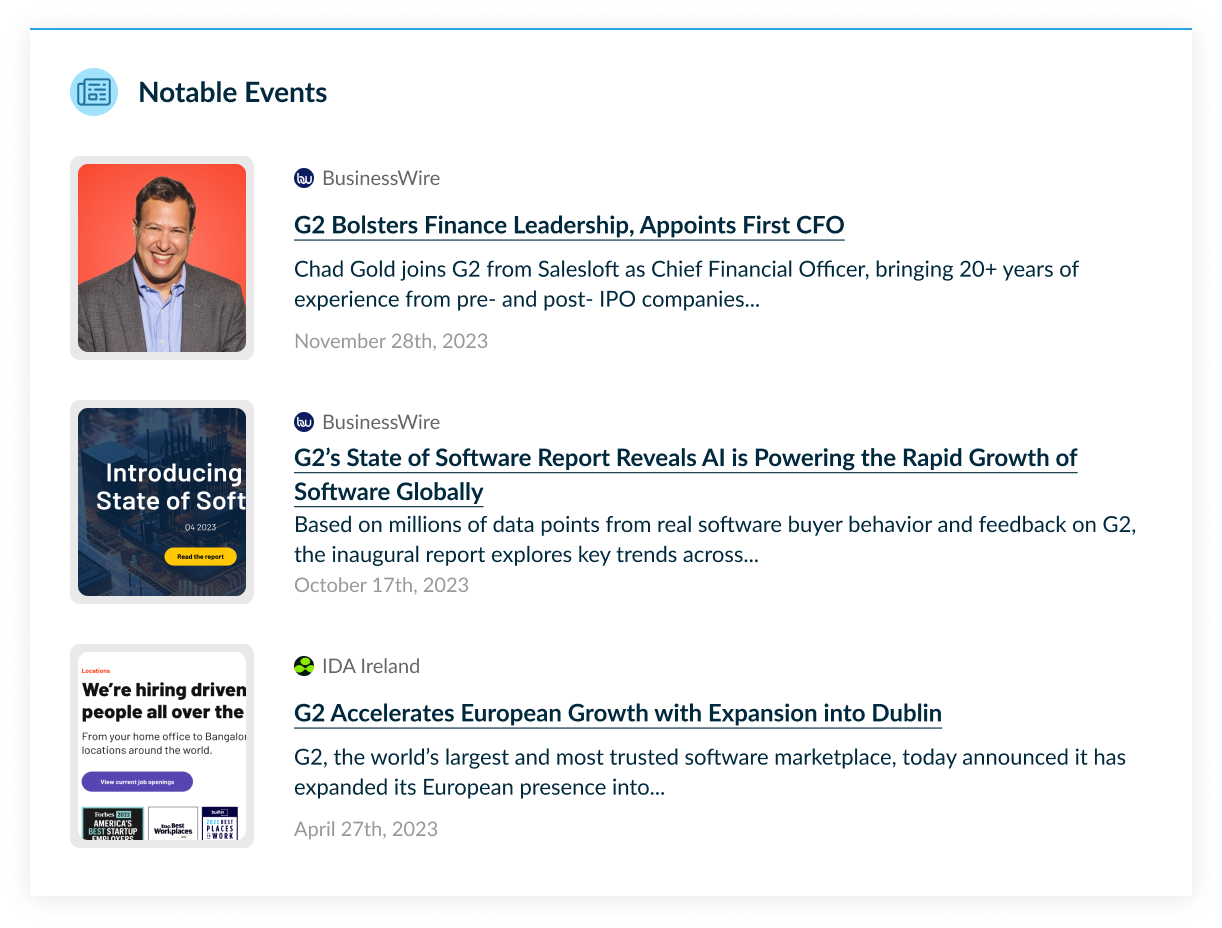The image size is (1222, 928).
Task: Click the October 17th, 2023 date
Action: pyautogui.click(x=381, y=585)
